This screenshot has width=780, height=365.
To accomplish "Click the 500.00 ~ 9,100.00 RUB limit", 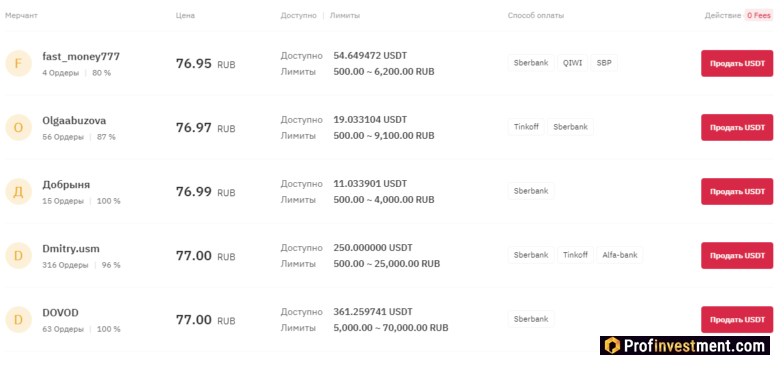I will (384, 136).
